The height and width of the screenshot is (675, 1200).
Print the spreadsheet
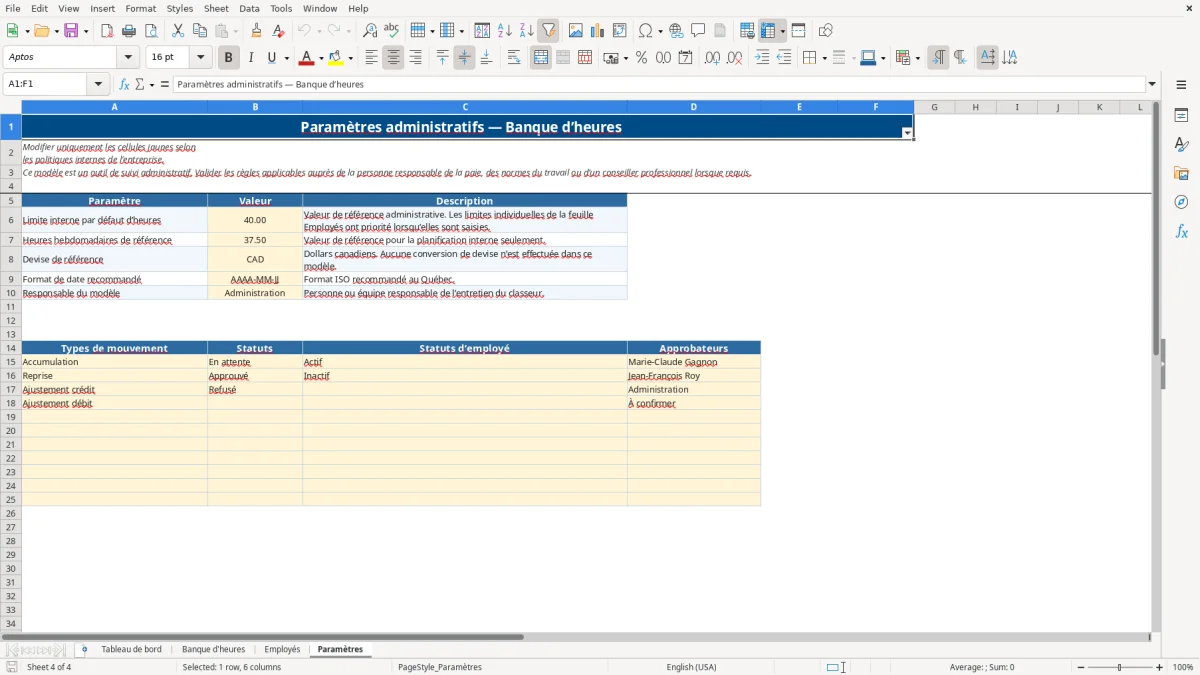tap(129, 31)
